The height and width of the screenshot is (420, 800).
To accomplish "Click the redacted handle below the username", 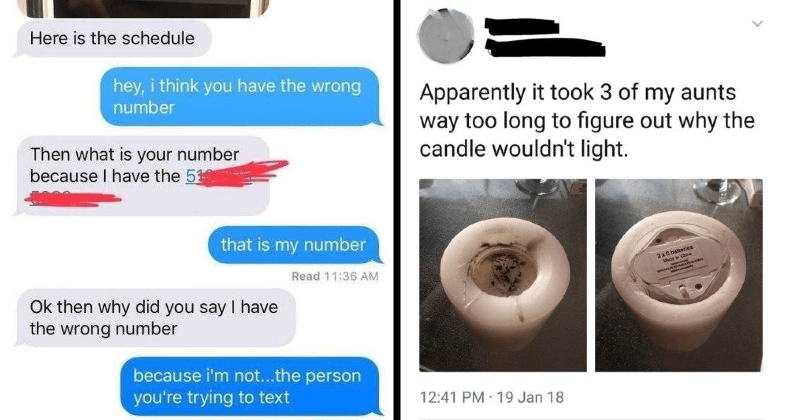I will point(545,47).
